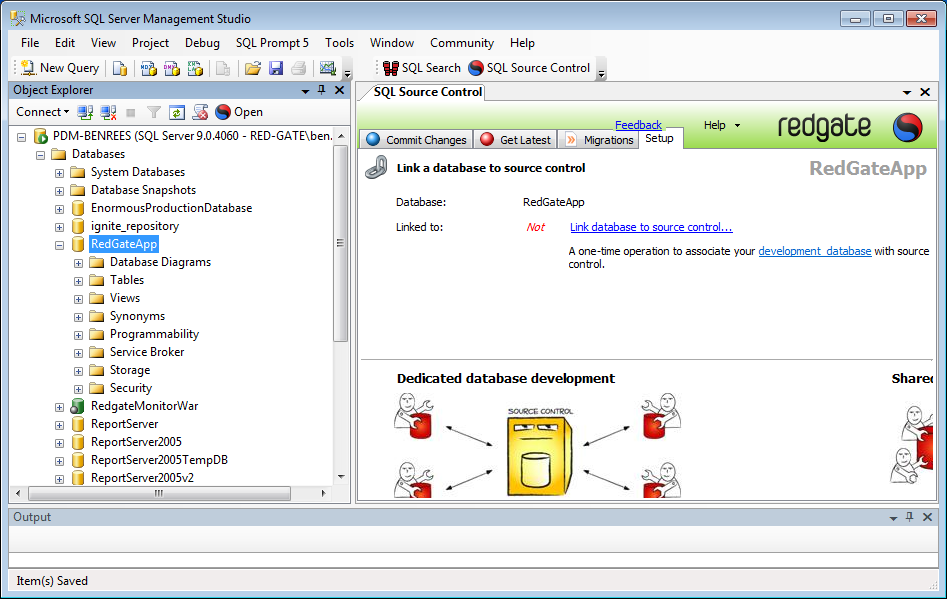This screenshot has width=947, height=599.
Task: Click the New Query toolbar button
Action: [x=59, y=68]
